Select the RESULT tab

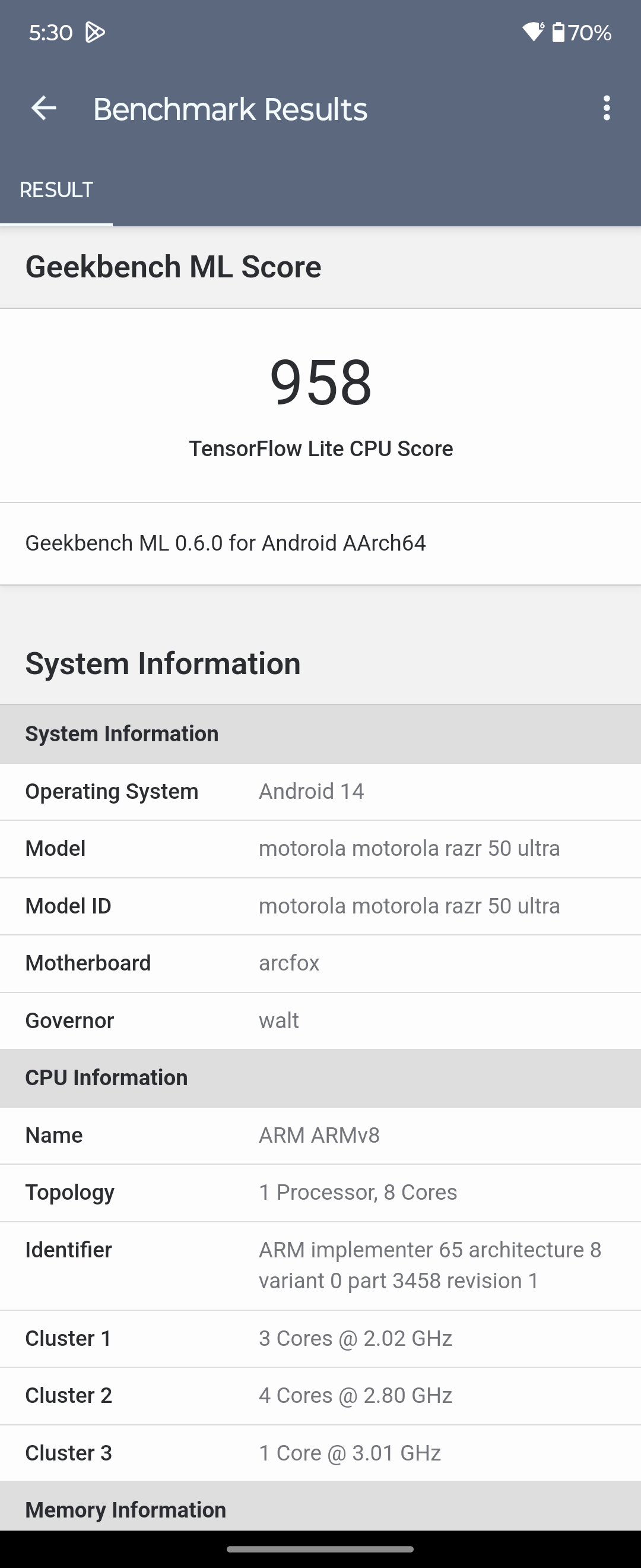tap(56, 190)
